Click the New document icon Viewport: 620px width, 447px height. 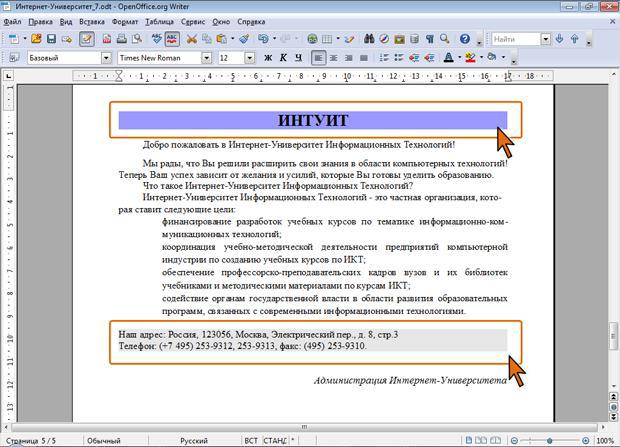click(14, 39)
